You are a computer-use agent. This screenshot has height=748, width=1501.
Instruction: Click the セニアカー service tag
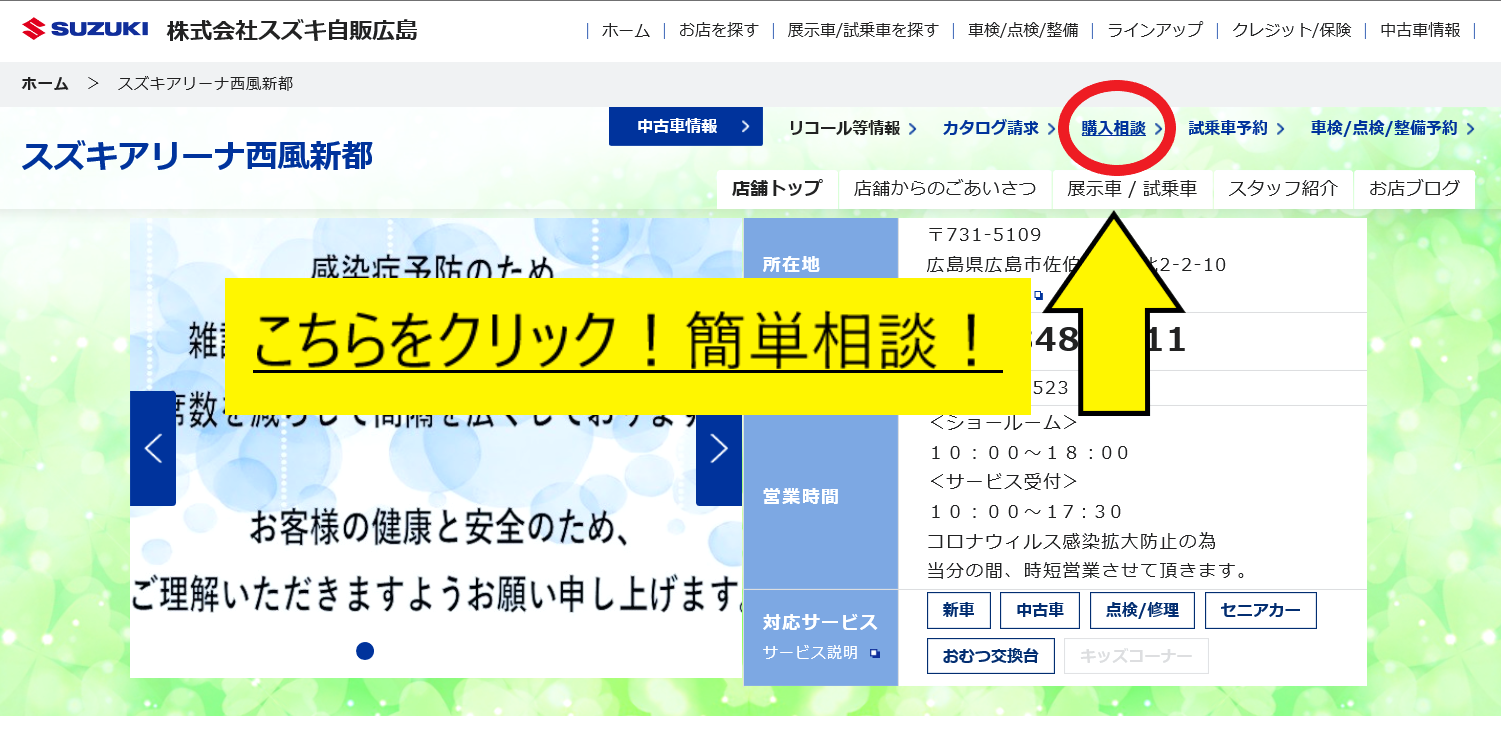coord(1261,610)
